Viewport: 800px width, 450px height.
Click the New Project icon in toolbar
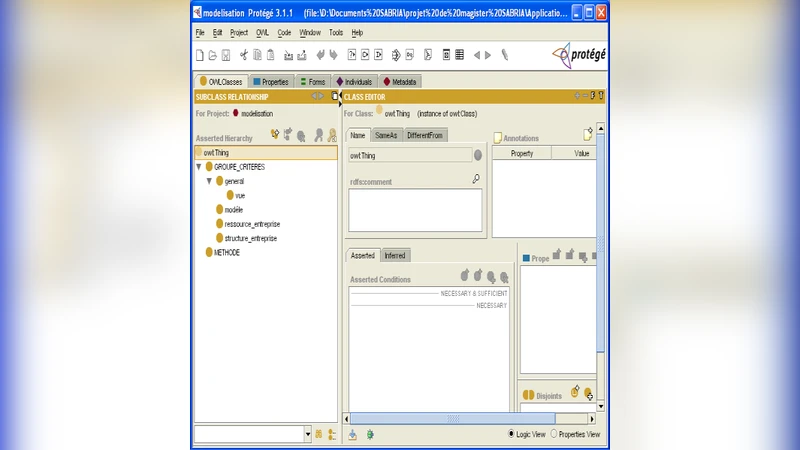click(200, 55)
